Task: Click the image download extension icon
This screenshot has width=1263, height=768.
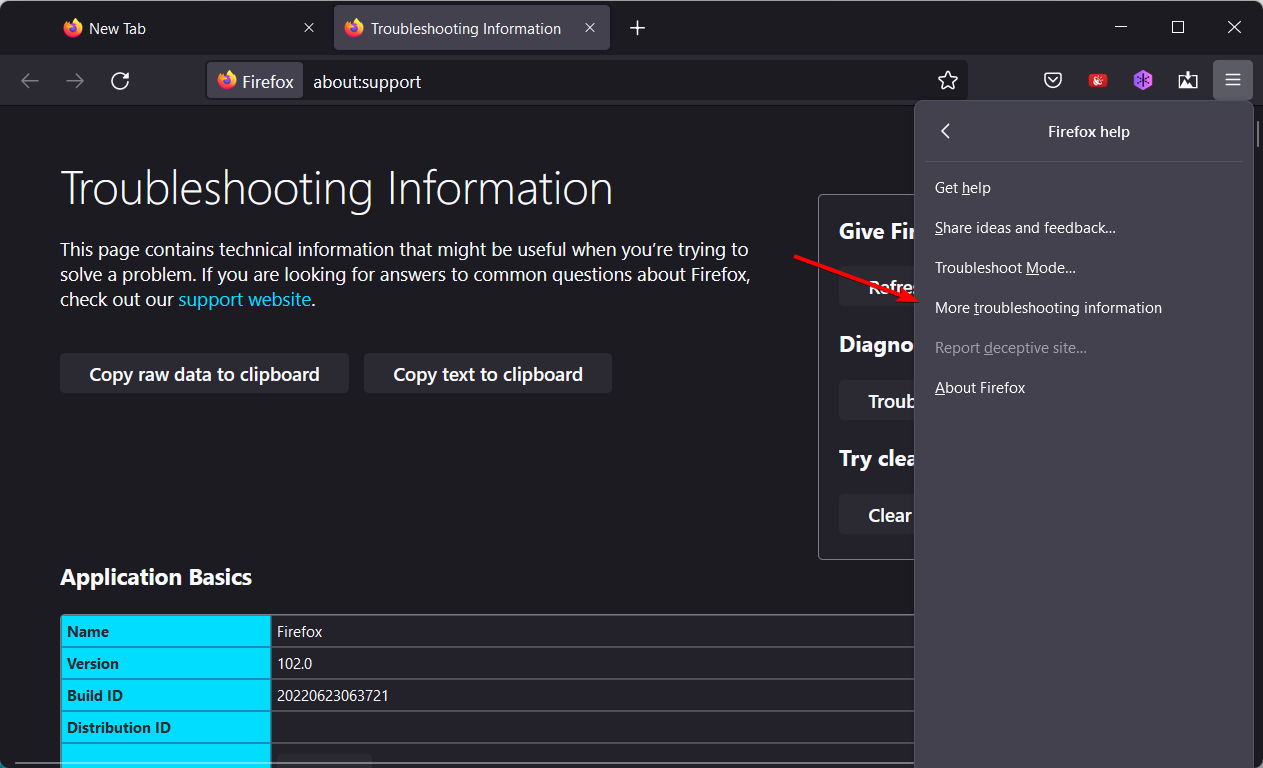Action: [1188, 81]
